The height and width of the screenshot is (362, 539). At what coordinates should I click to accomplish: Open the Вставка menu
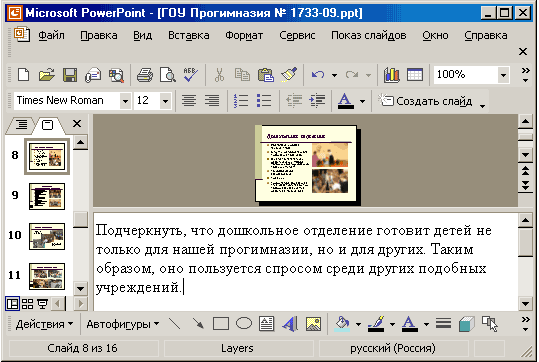point(188,35)
